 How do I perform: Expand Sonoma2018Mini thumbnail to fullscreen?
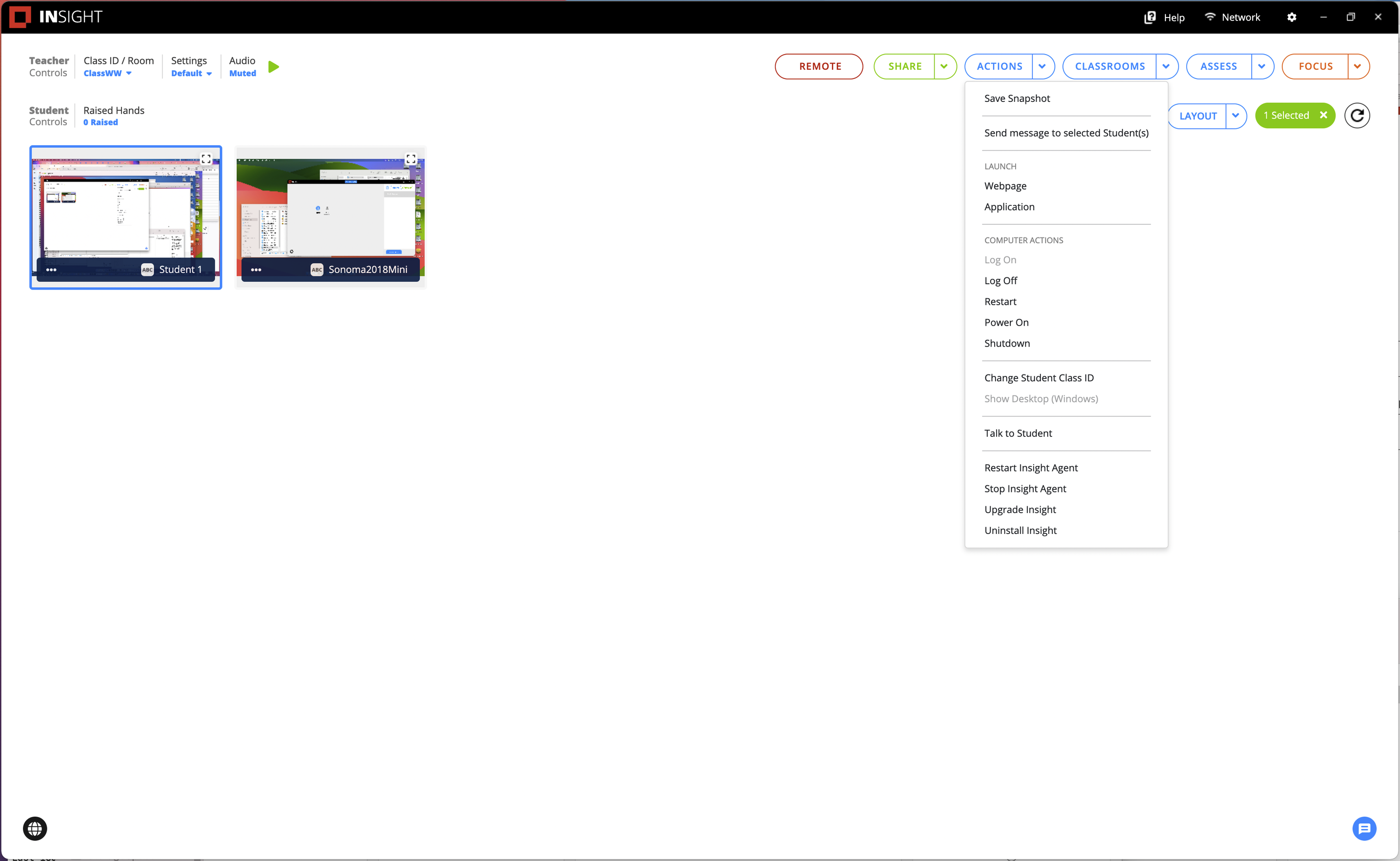(411, 158)
